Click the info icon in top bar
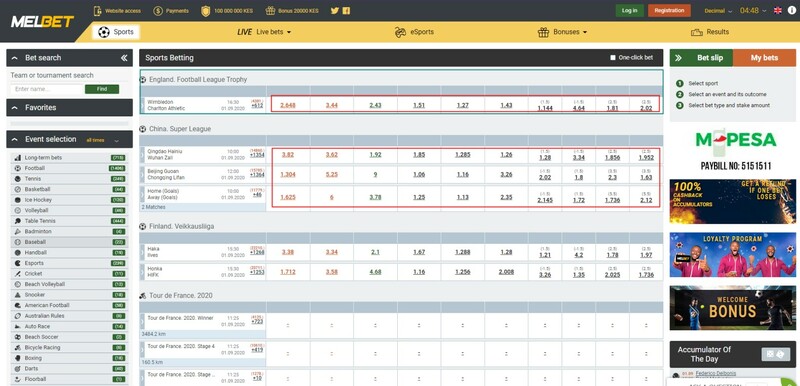Image resolution: width=800 pixels, height=386 pixels. 791,10
